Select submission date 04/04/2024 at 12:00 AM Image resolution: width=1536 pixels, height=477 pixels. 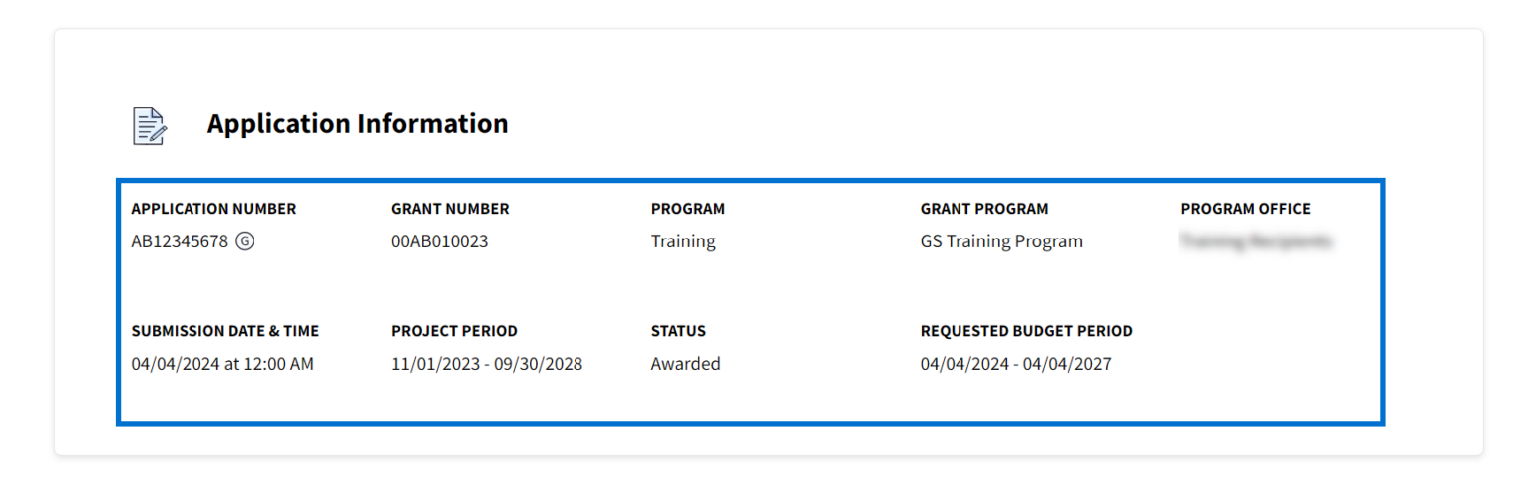222,364
